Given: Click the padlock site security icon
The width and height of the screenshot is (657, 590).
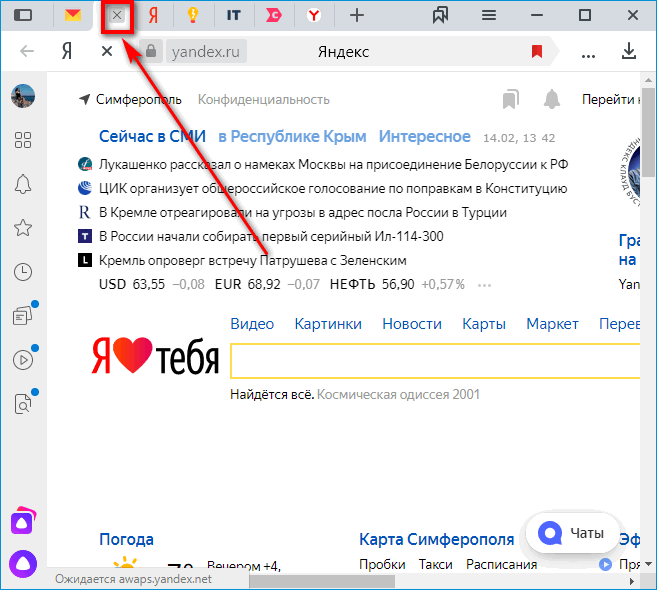Looking at the screenshot, I should click(151, 51).
